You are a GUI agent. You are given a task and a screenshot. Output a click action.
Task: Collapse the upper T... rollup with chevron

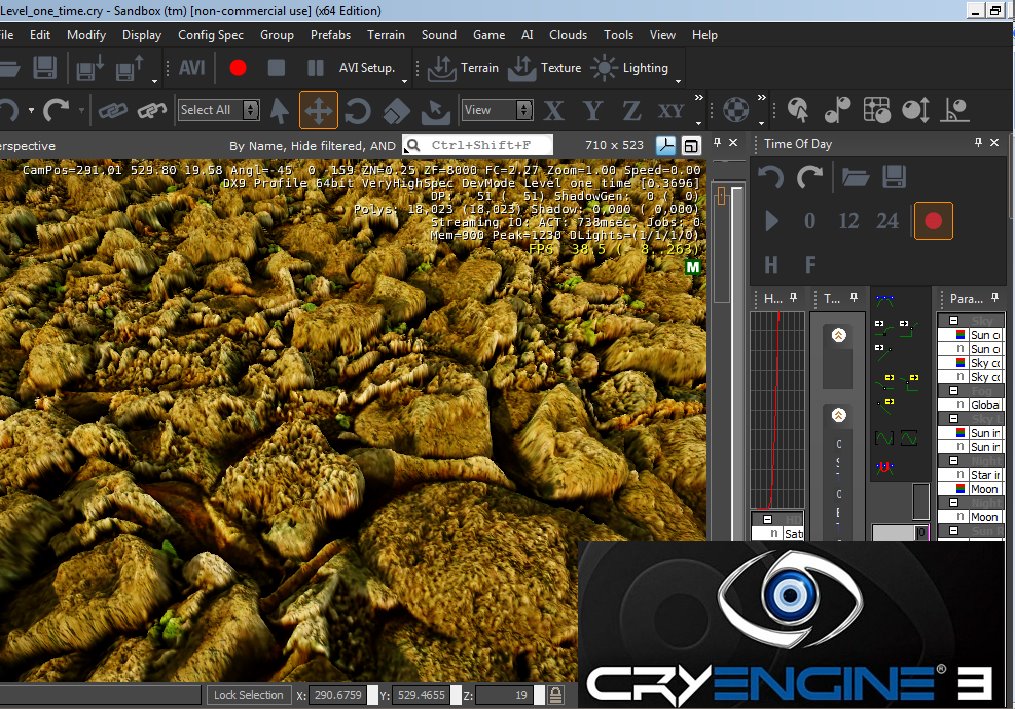point(838,335)
